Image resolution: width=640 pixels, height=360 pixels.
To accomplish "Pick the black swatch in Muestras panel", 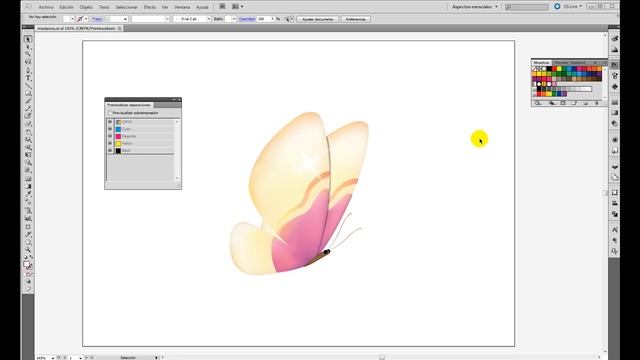I will coord(549,69).
